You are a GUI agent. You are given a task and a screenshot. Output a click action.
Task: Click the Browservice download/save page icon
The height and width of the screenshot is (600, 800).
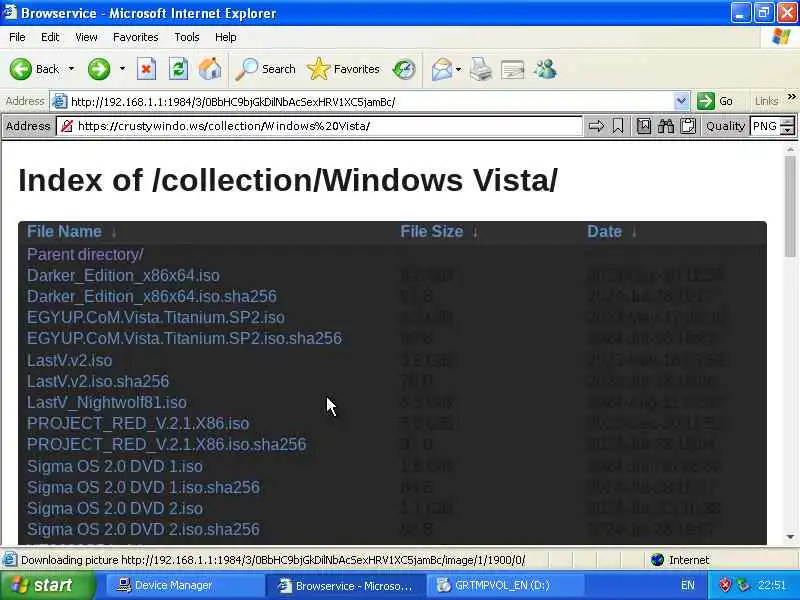click(644, 126)
